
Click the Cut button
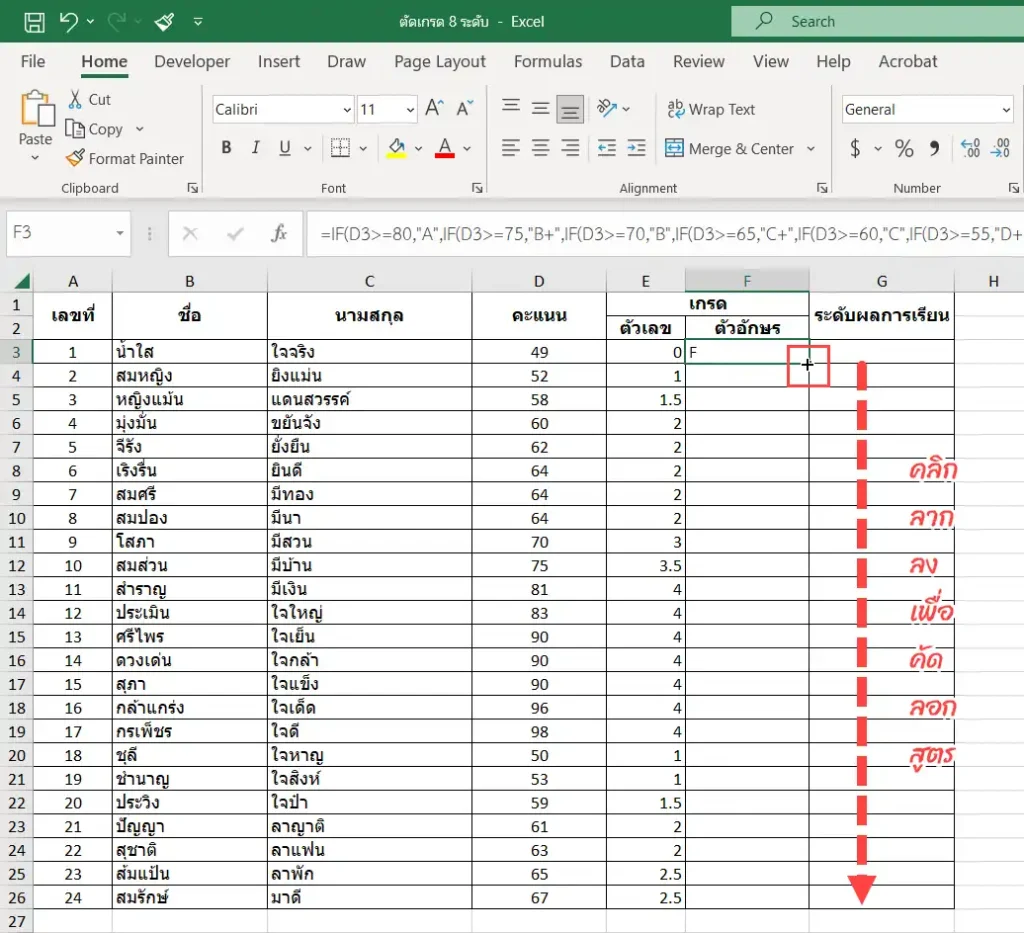[89, 99]
